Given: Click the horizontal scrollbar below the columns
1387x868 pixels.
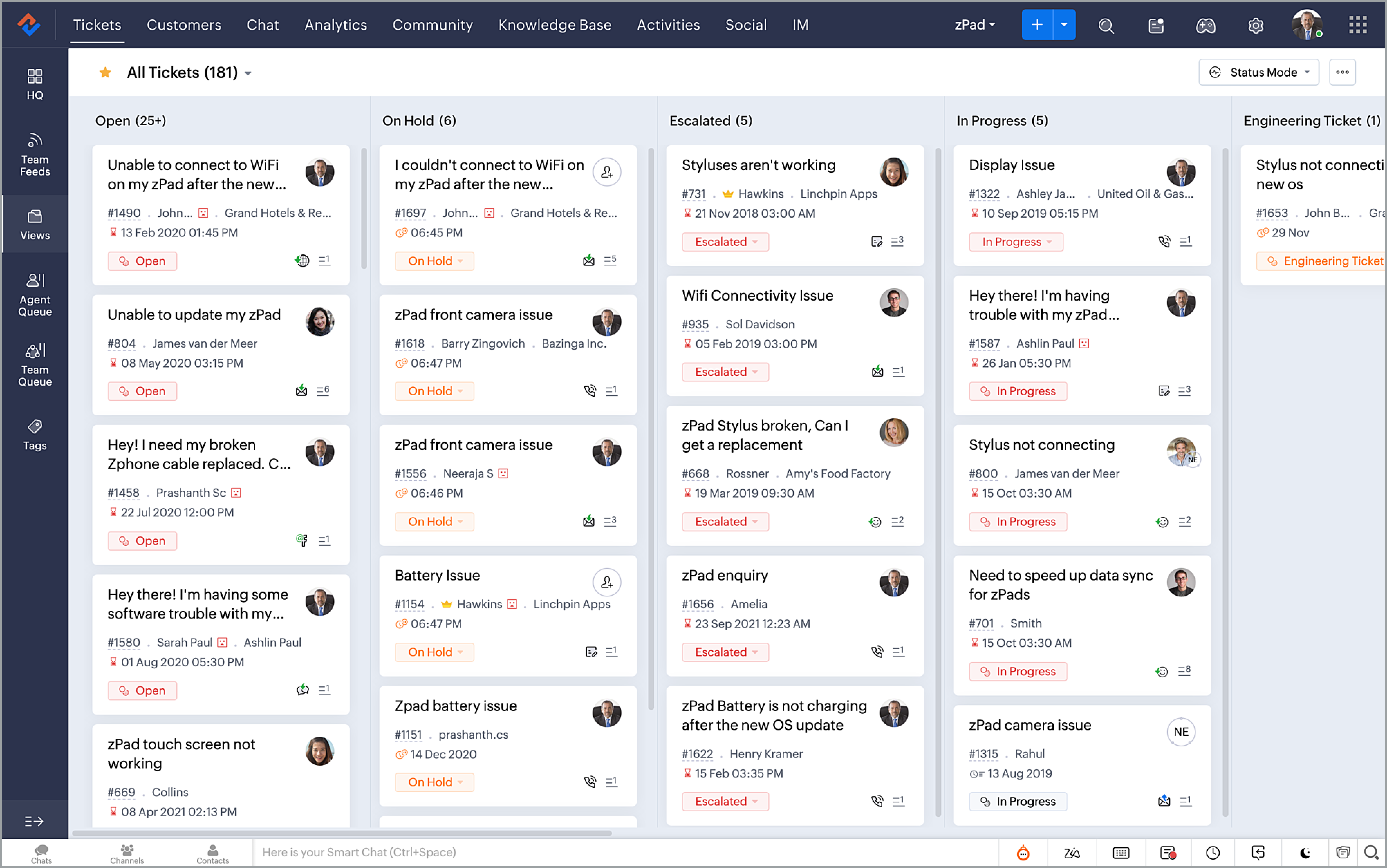Looking at the screenshot, I should click(342, 833).
